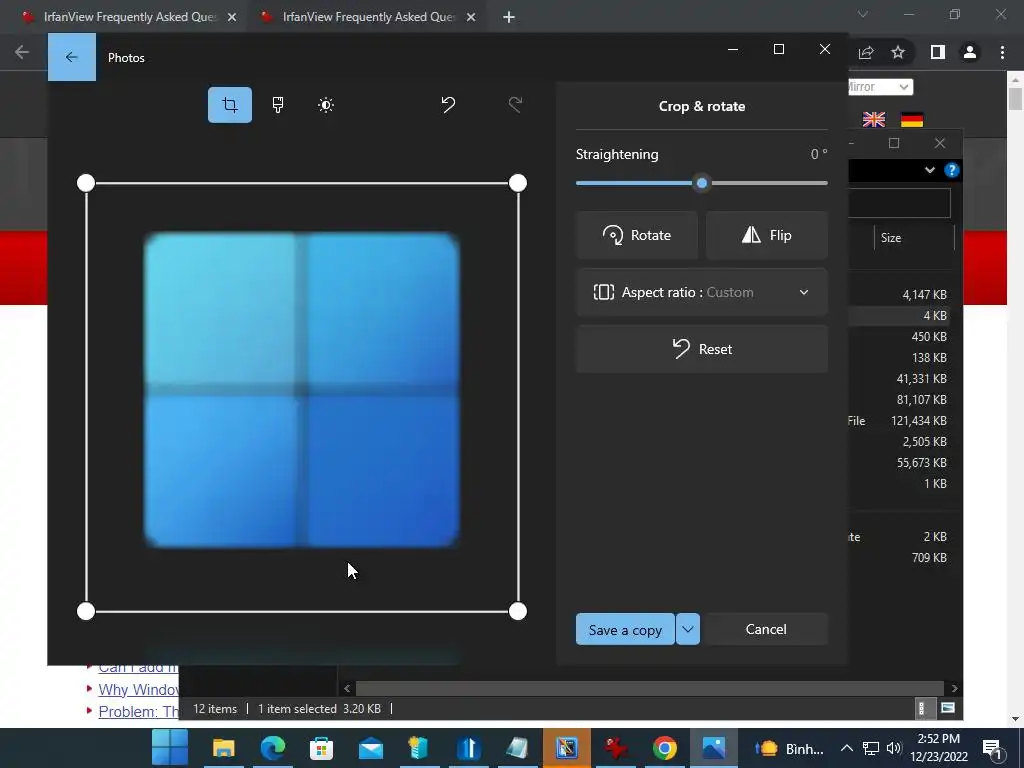Screen dimensions: 1024x768
Task: Switch to Photos app in taskbar
Action: click(713, 748)
